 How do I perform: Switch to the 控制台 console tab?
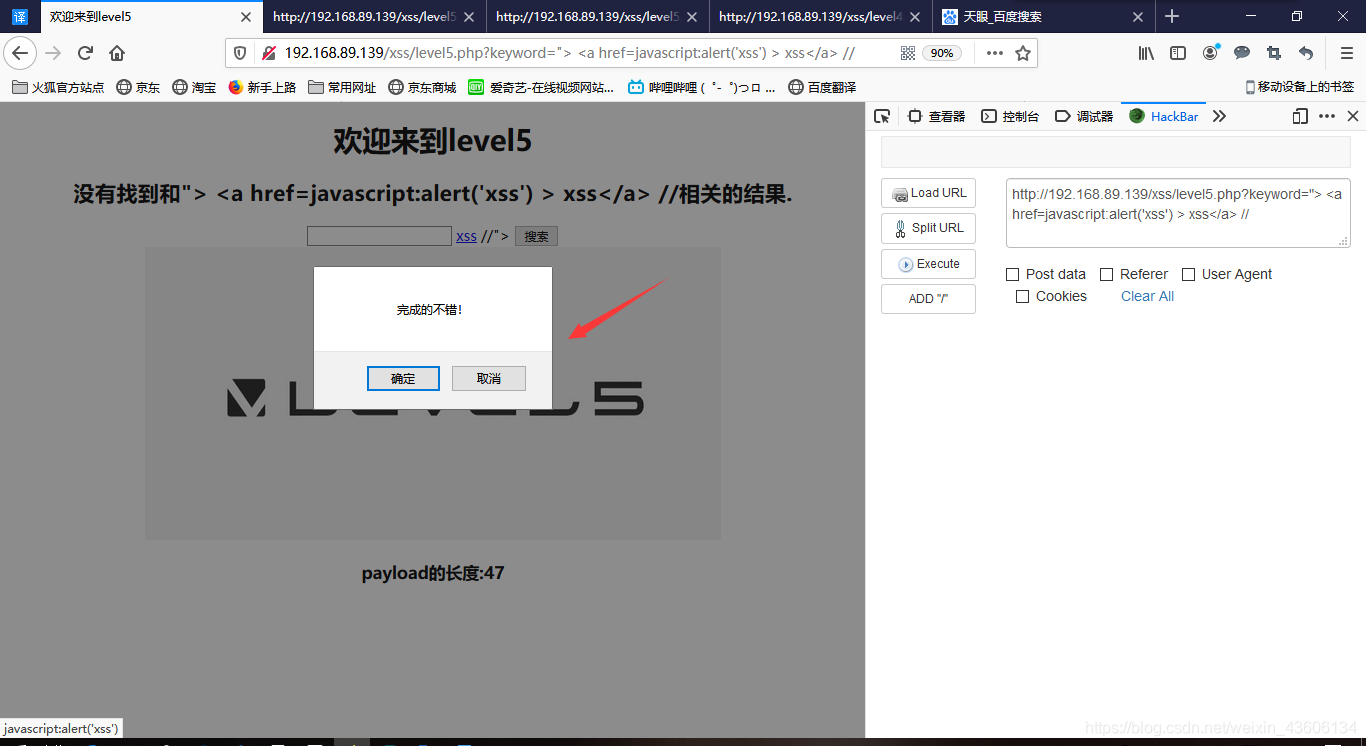1010,117
